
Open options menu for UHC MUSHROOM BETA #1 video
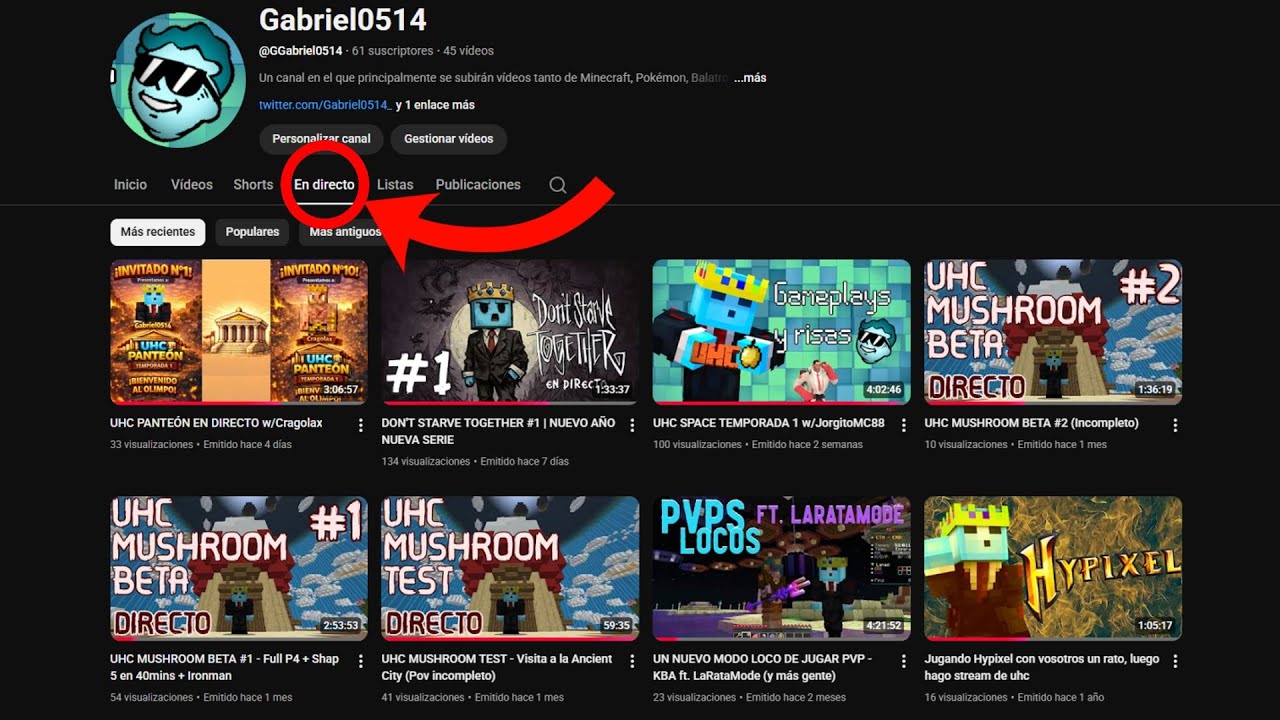361,661
